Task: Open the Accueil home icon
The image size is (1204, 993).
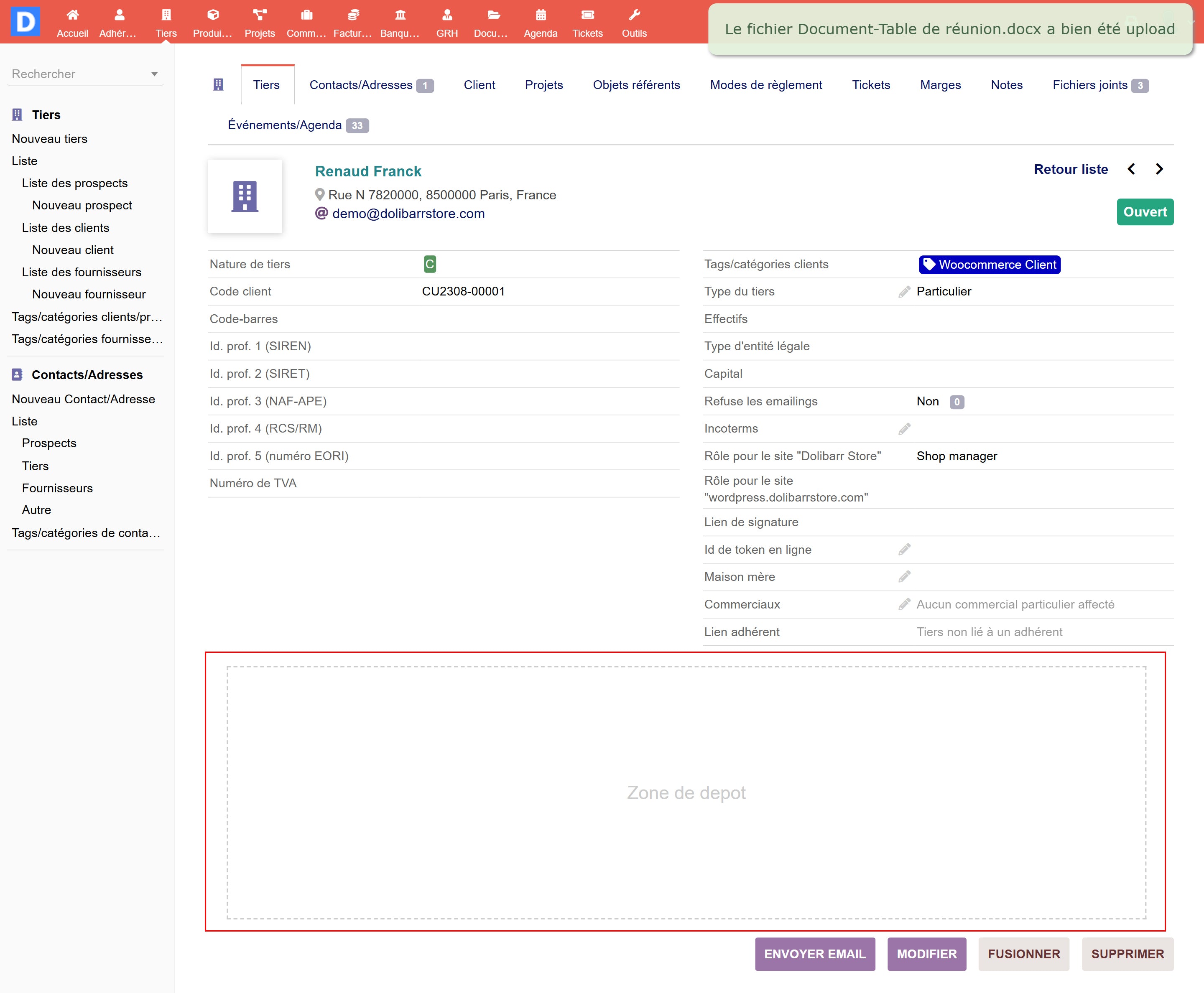Action: click(72, 15)
